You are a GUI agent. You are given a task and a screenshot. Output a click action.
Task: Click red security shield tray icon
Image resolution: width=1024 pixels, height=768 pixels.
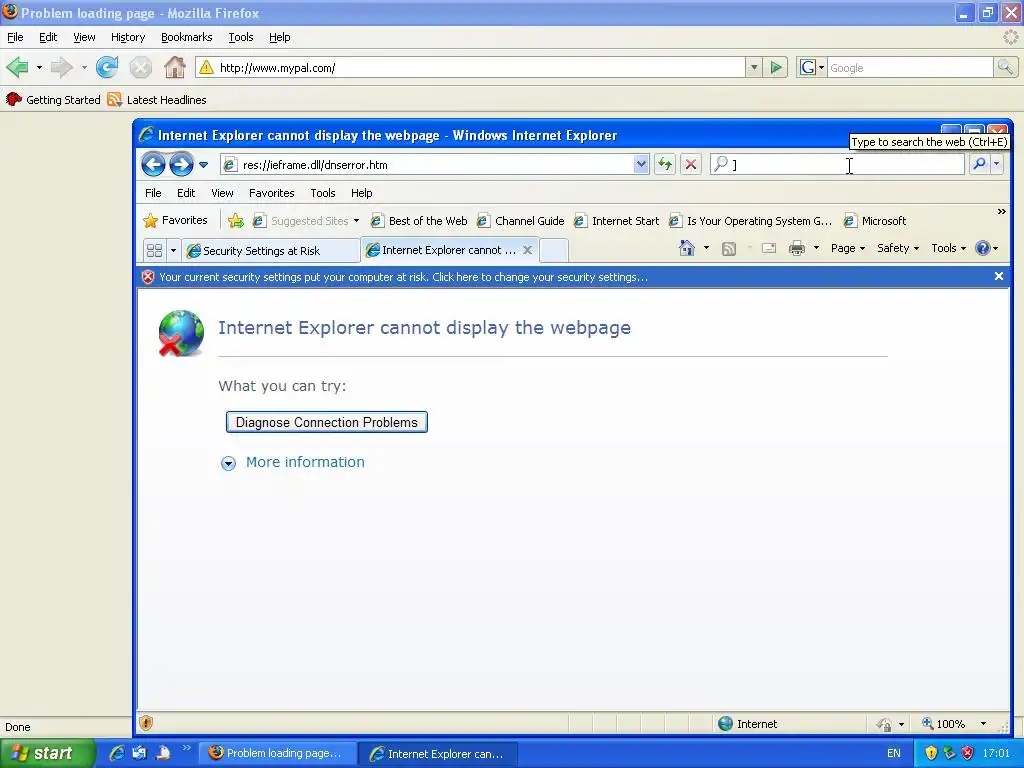(968, 753)
